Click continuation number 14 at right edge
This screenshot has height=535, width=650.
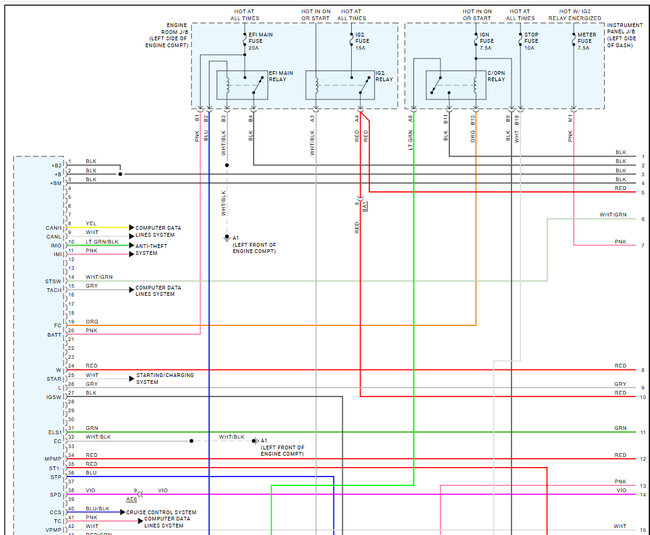[x=643, y=495]
